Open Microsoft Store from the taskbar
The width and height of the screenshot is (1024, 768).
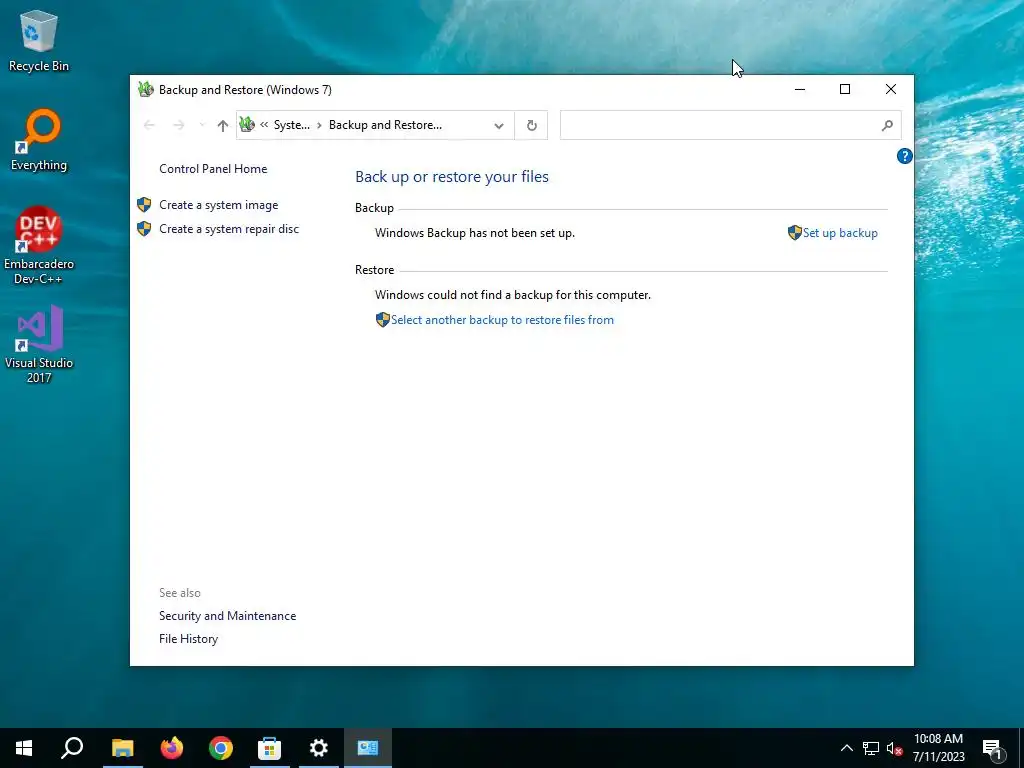[269, 748]
